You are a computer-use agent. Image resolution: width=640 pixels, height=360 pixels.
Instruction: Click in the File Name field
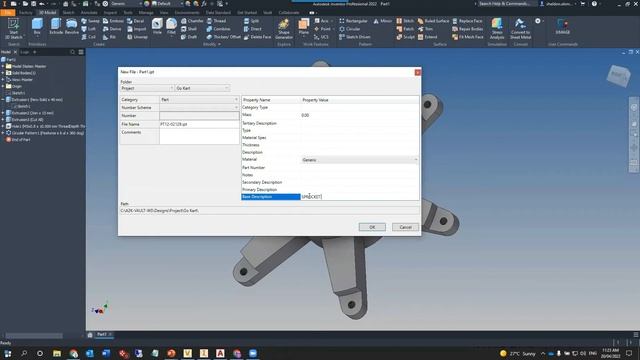(199, 124)
